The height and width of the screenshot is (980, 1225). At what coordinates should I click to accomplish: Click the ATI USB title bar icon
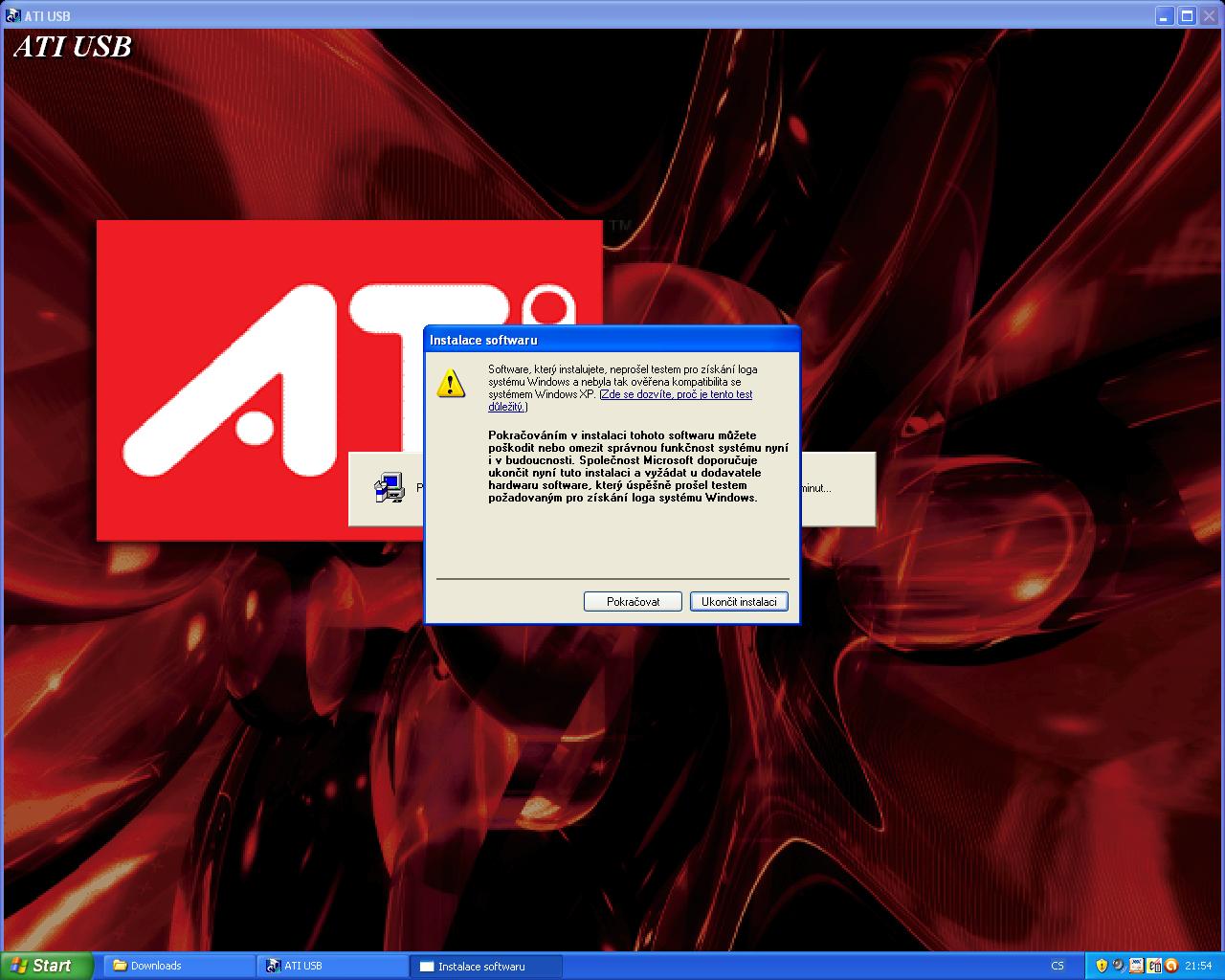(x=12, y=15)
